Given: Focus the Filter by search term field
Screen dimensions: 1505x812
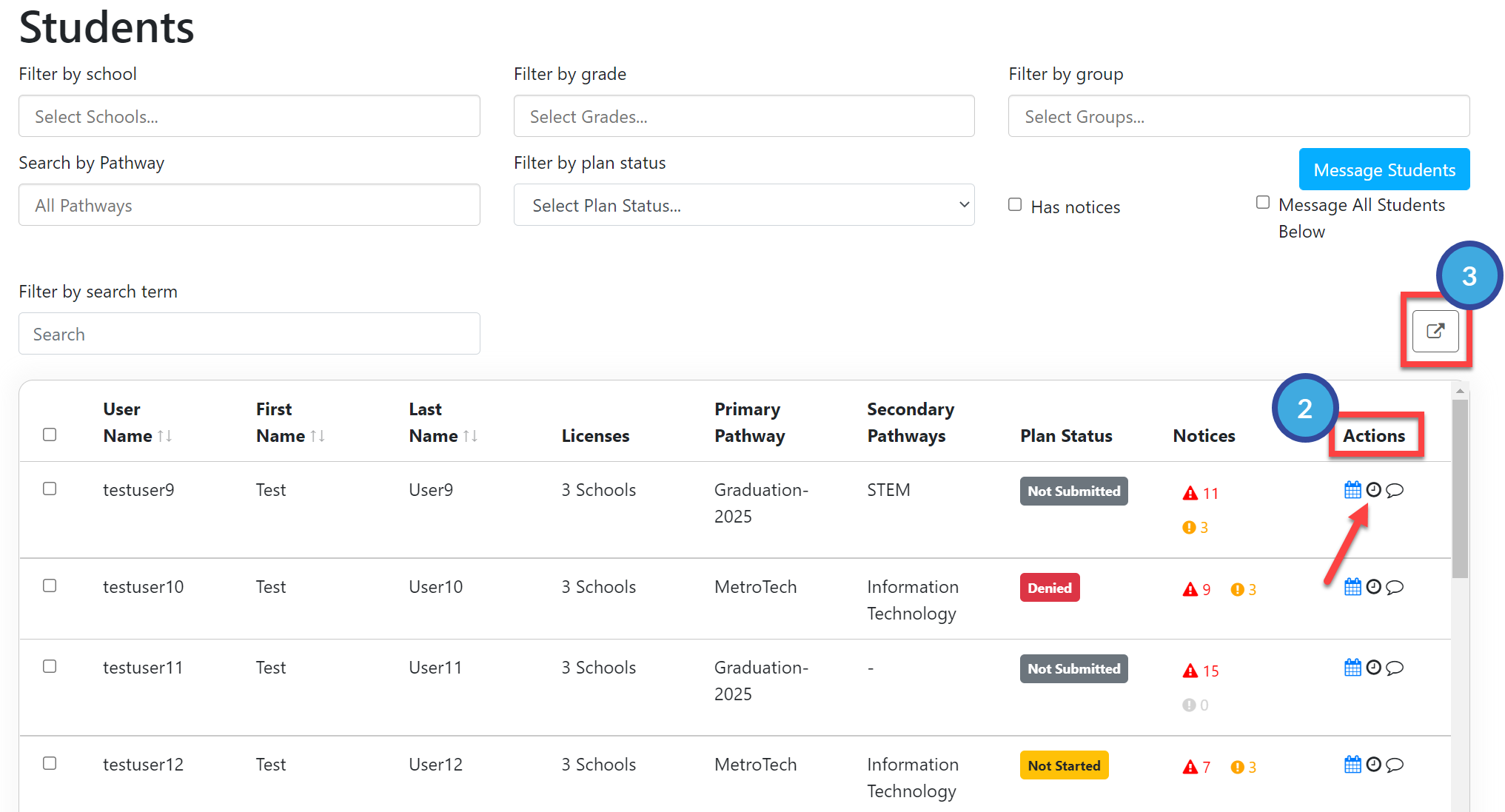Looking at the screenshot, I should pos(249,334).
